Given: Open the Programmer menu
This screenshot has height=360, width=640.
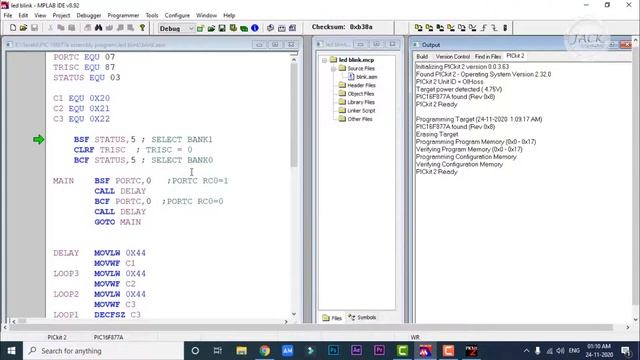Looking at the screenshot, I should [x=123, y=15].
